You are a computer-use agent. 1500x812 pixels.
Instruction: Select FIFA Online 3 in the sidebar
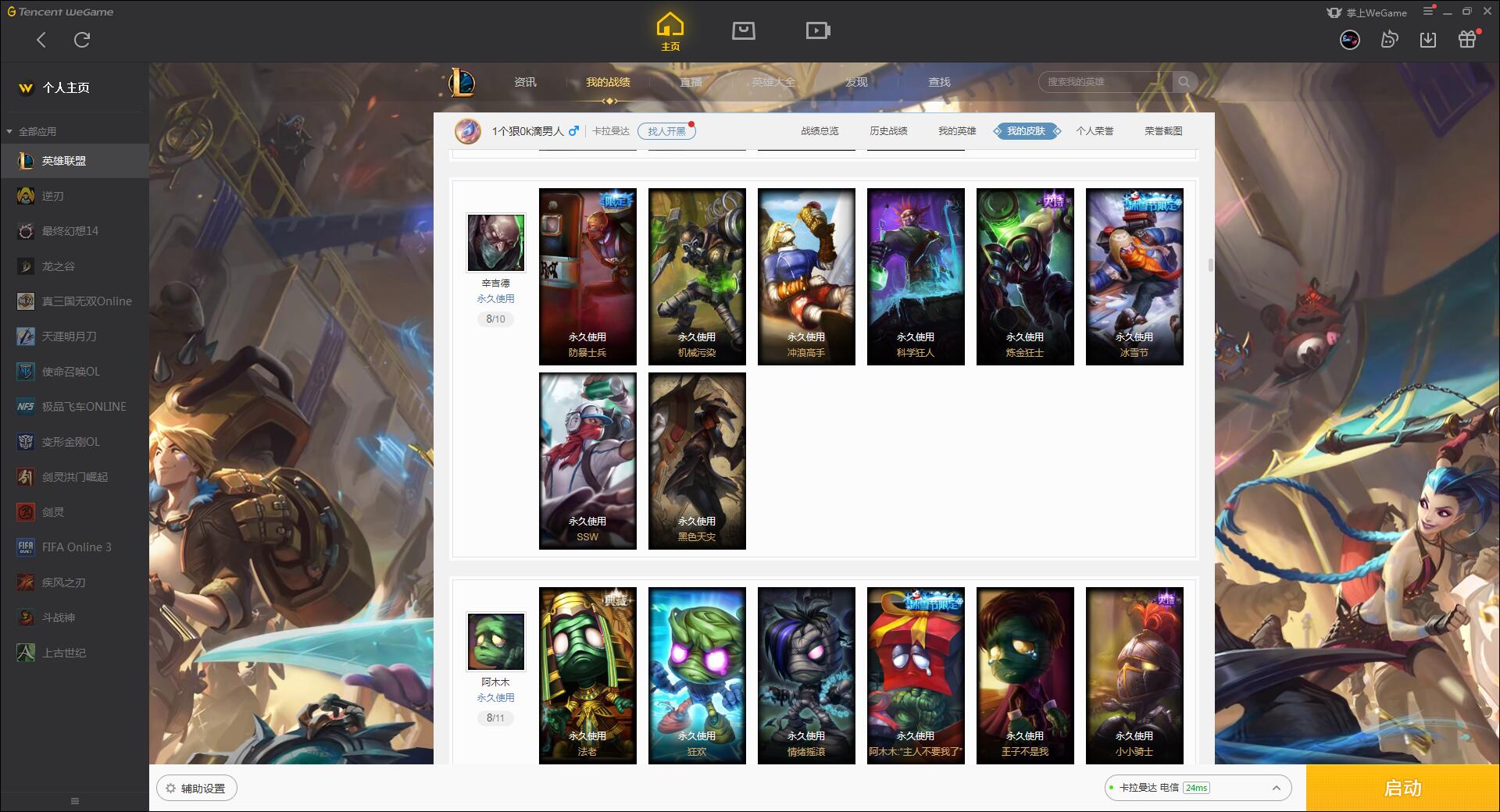(x=74, y=547)
